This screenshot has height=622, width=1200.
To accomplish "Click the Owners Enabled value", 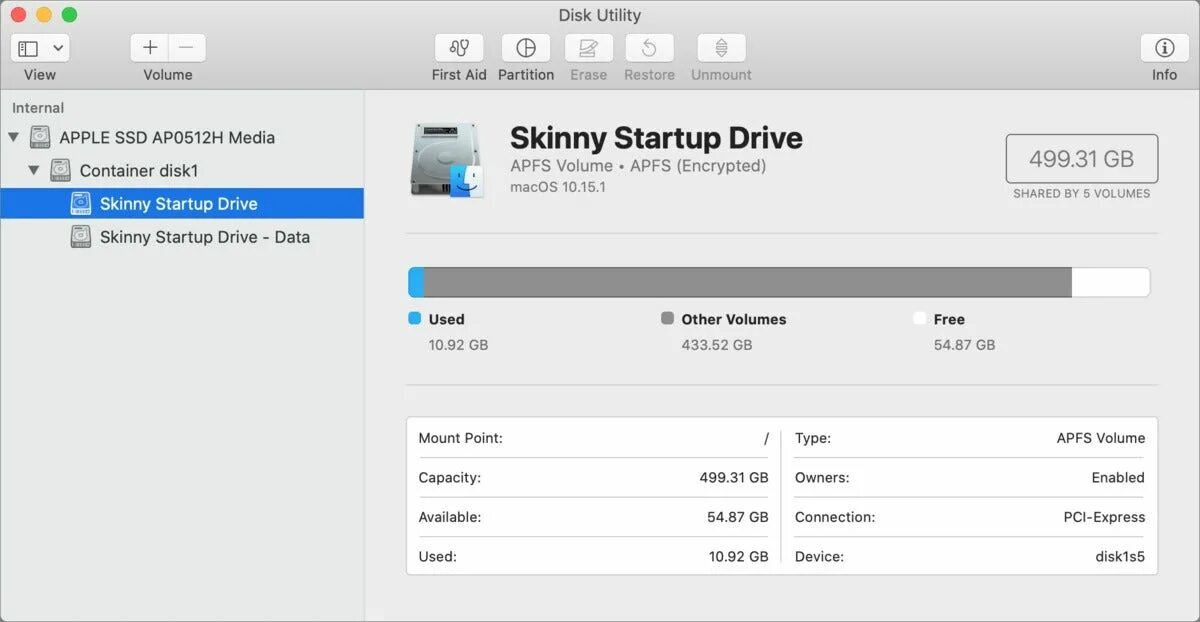I will coord(1118,477).
